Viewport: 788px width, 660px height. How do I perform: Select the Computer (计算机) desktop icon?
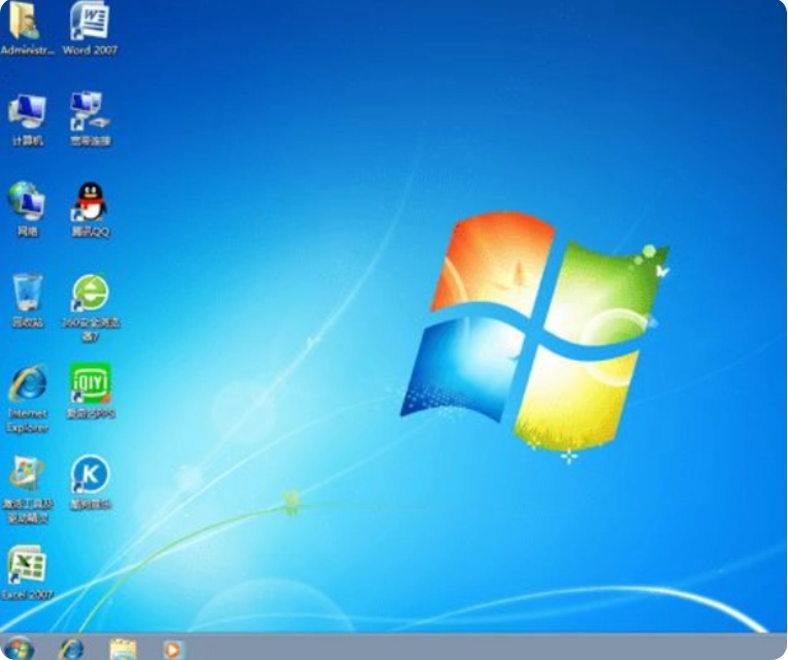(27, 111)
